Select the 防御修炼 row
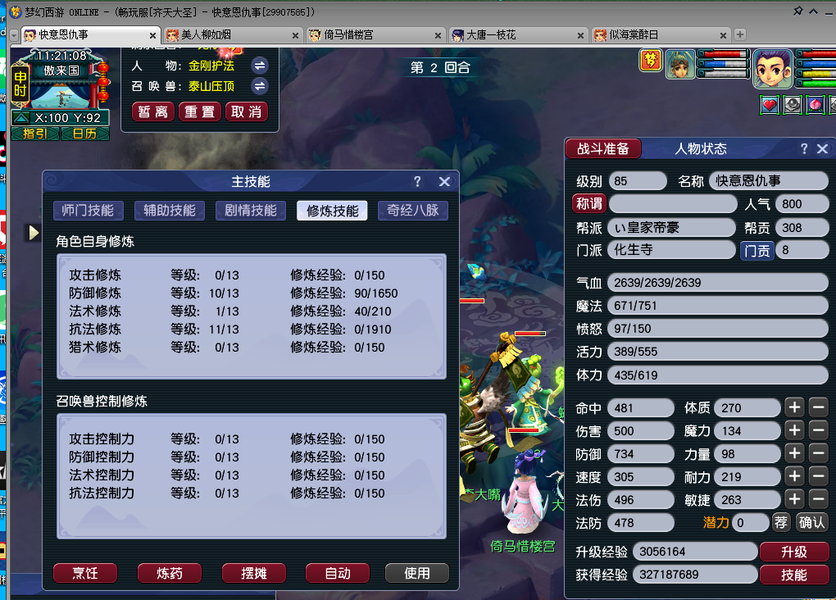This screenshot has height=600, width=836. pos(234,293)
